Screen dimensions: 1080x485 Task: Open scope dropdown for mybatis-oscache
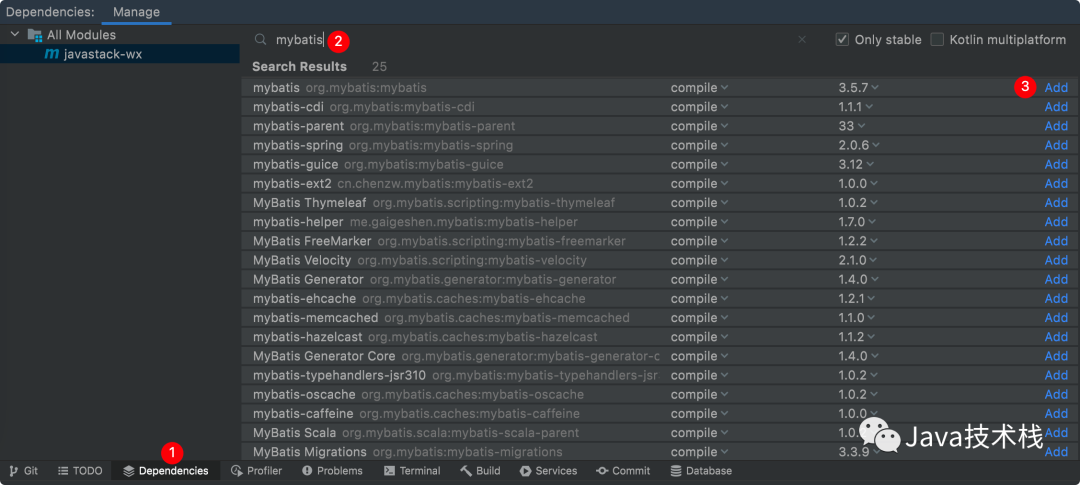pyautogui.click(x=700, y=395)
